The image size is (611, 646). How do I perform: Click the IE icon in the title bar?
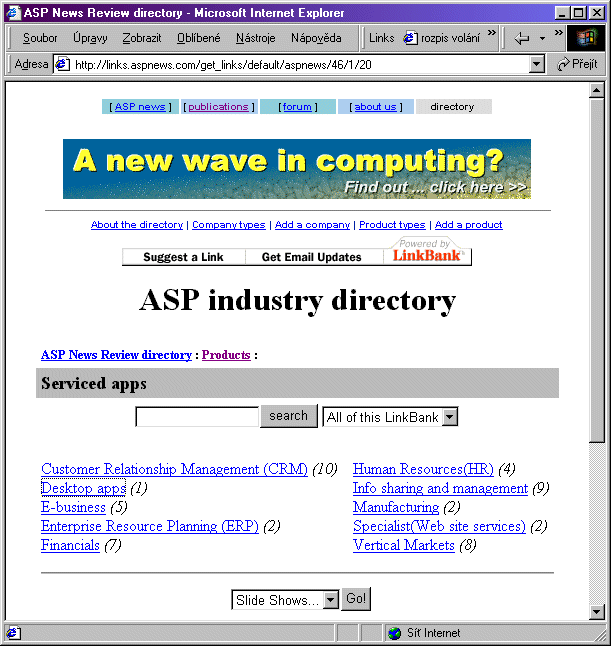(13, 12)
